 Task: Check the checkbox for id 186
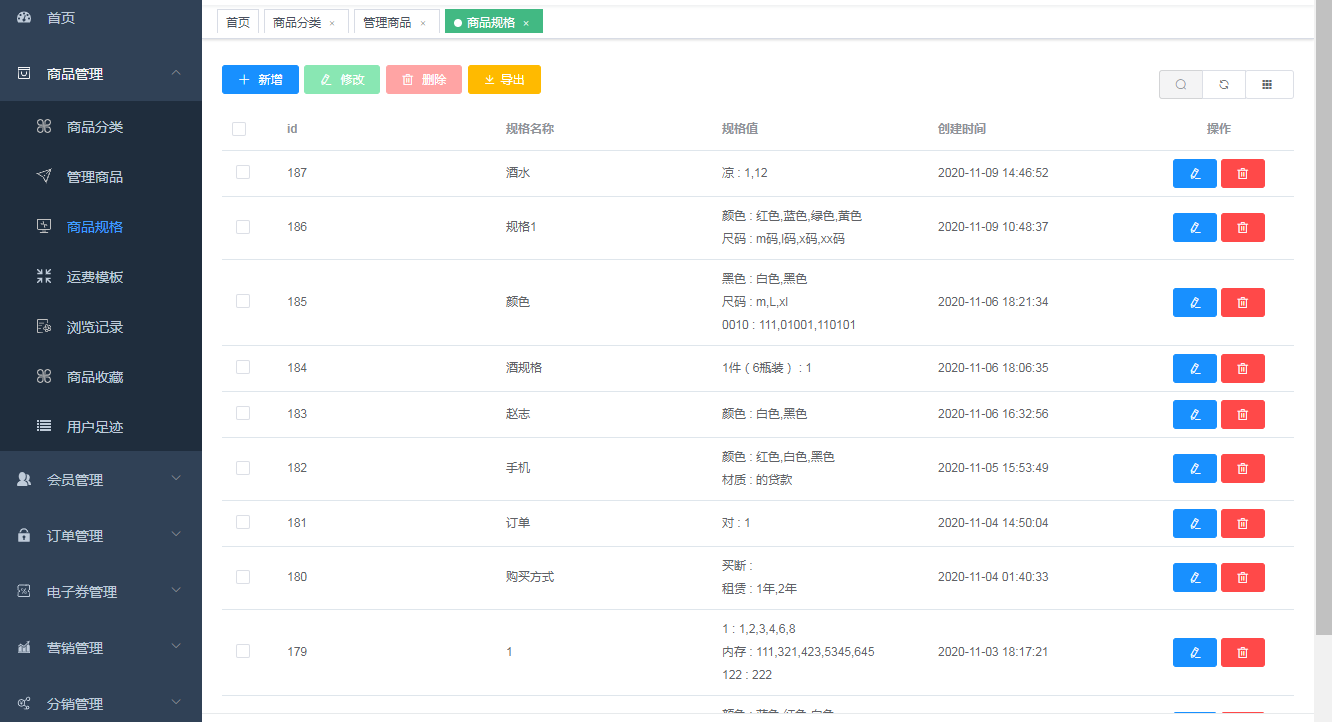(x=243, y=227)
